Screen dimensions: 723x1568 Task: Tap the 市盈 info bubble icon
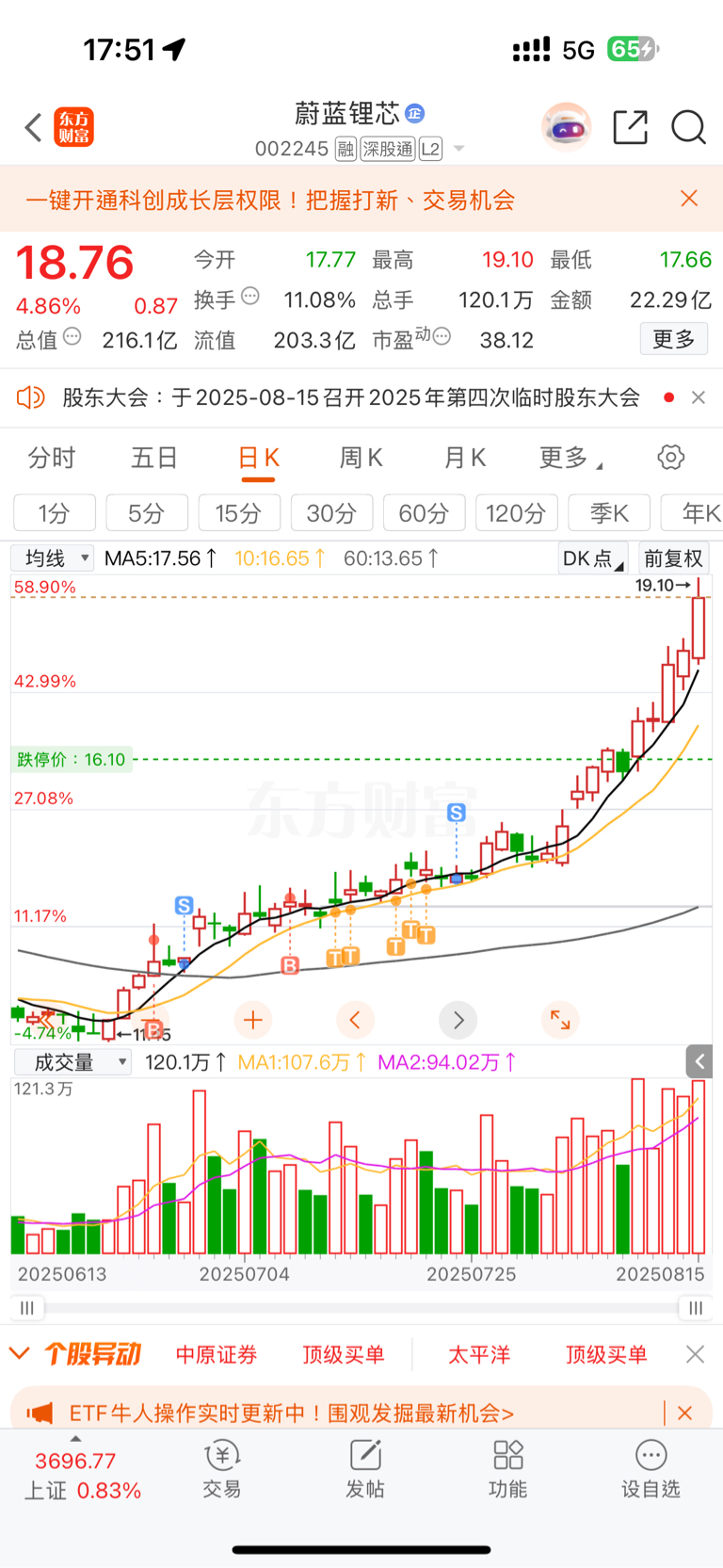tap(442, 336)
